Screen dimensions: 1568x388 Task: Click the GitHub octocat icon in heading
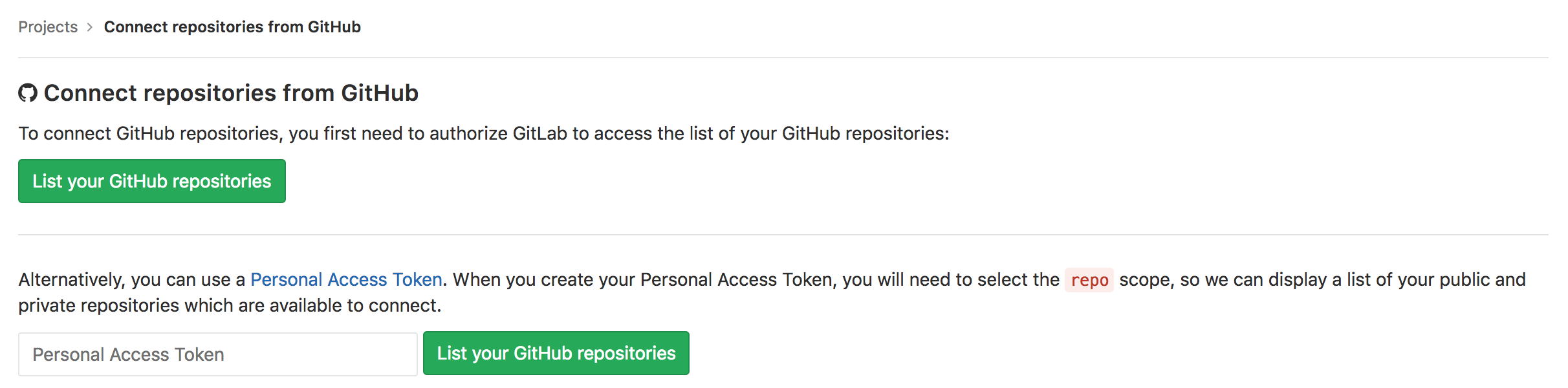tap(28, 93)
